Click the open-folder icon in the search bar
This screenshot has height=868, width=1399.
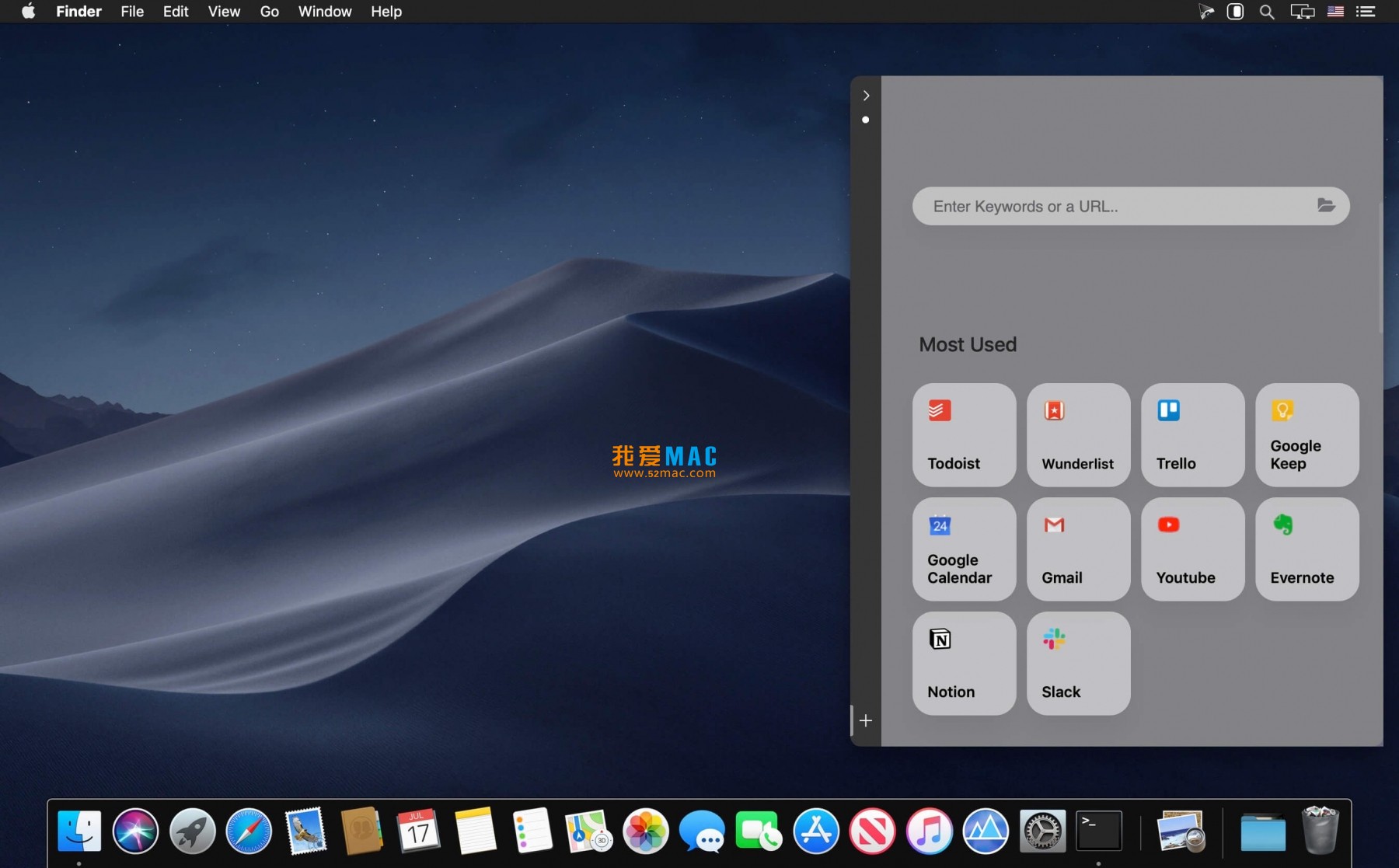pos(1326,205)
